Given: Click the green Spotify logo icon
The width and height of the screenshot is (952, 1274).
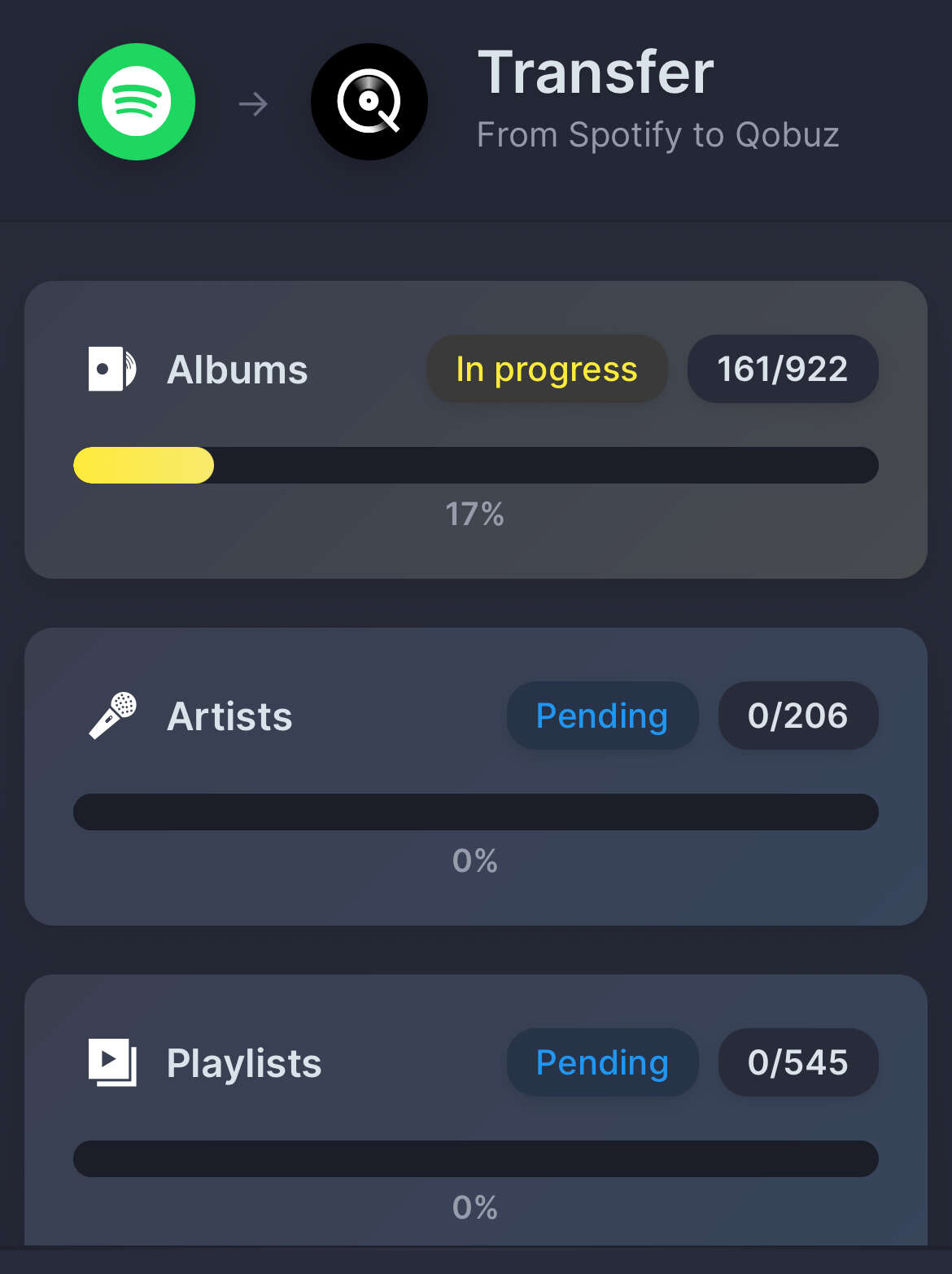Looking at the screenshot, I should (137, 102).
